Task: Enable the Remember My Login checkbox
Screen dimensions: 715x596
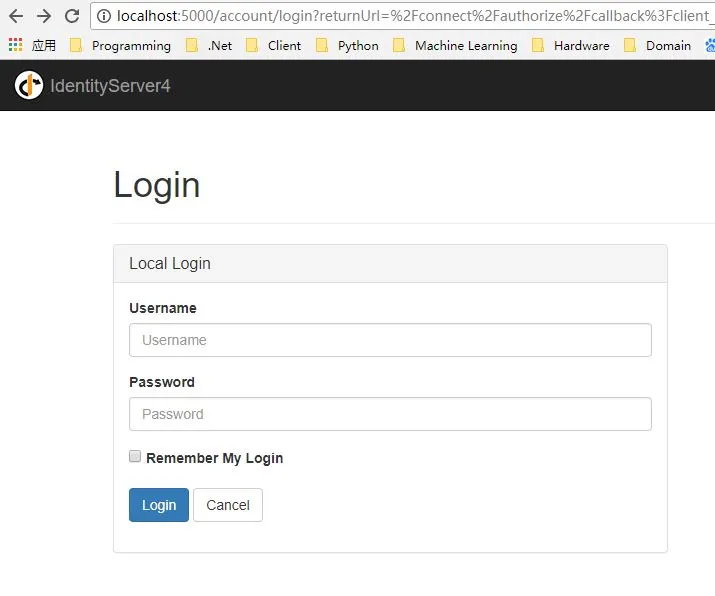Action: point(135,457)
